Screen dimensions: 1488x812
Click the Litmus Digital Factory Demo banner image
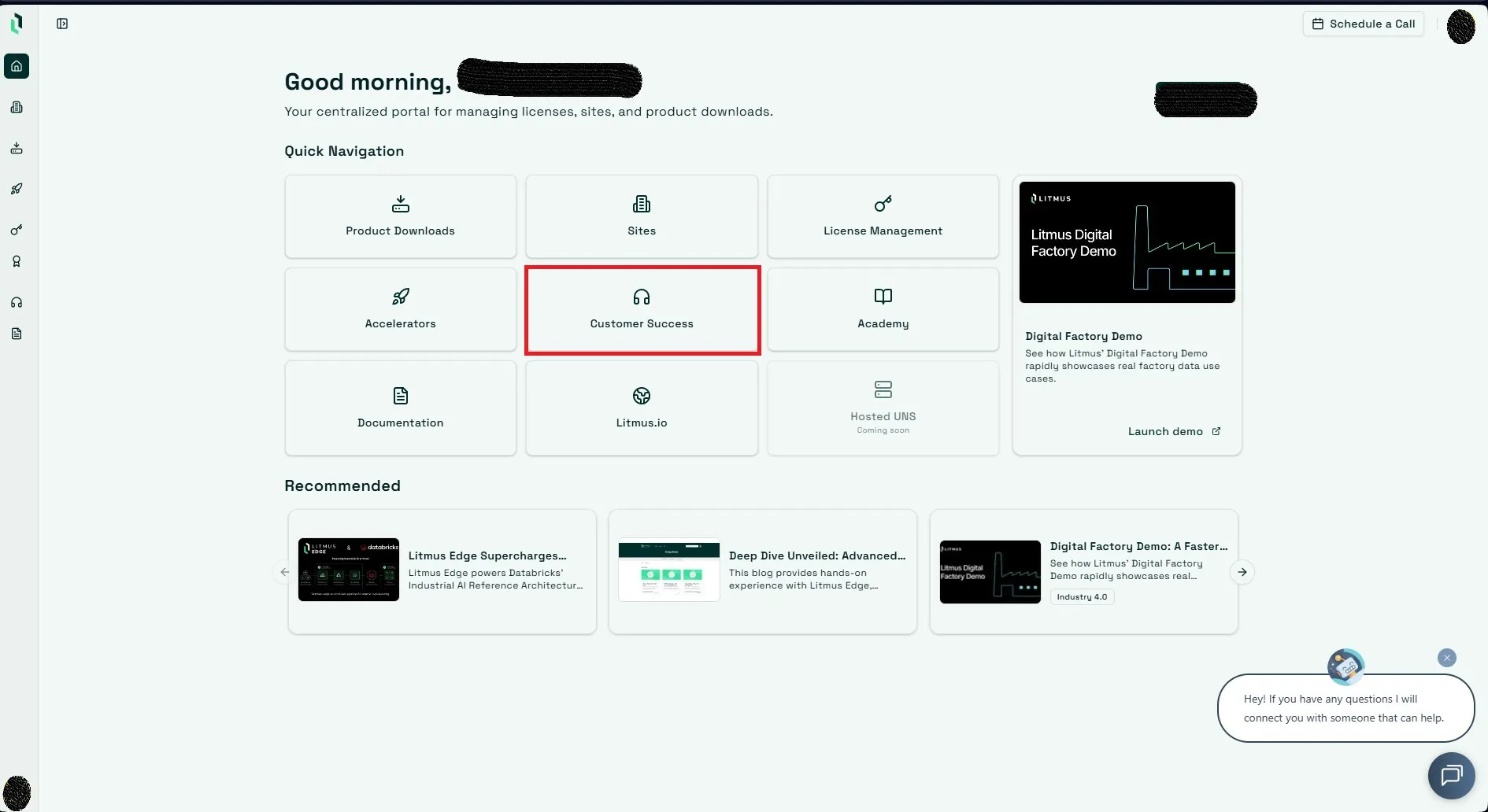click(1127, 242)
